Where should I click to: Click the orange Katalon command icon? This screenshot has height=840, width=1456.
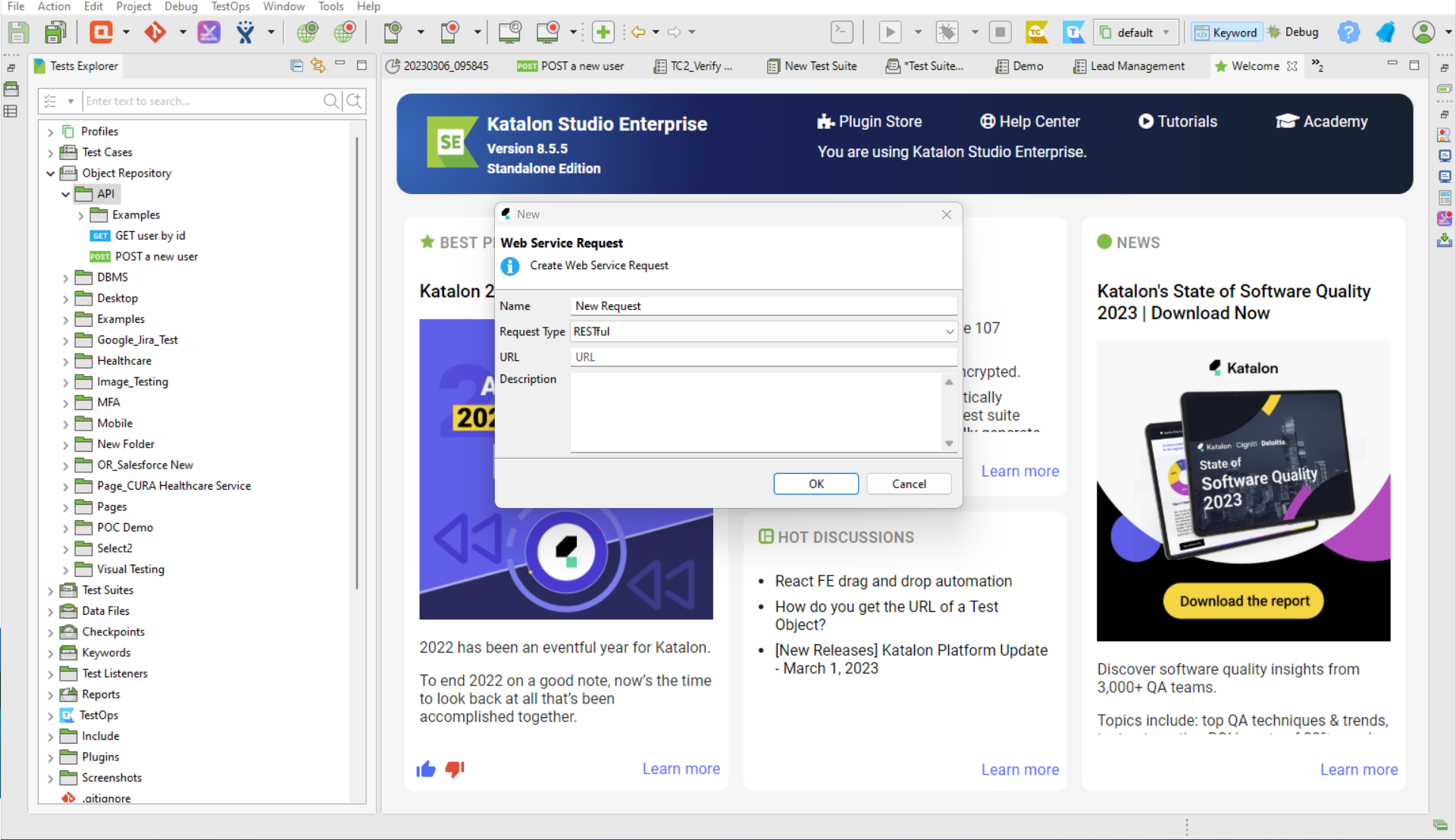pyautogui.click(x=101, y=32)
